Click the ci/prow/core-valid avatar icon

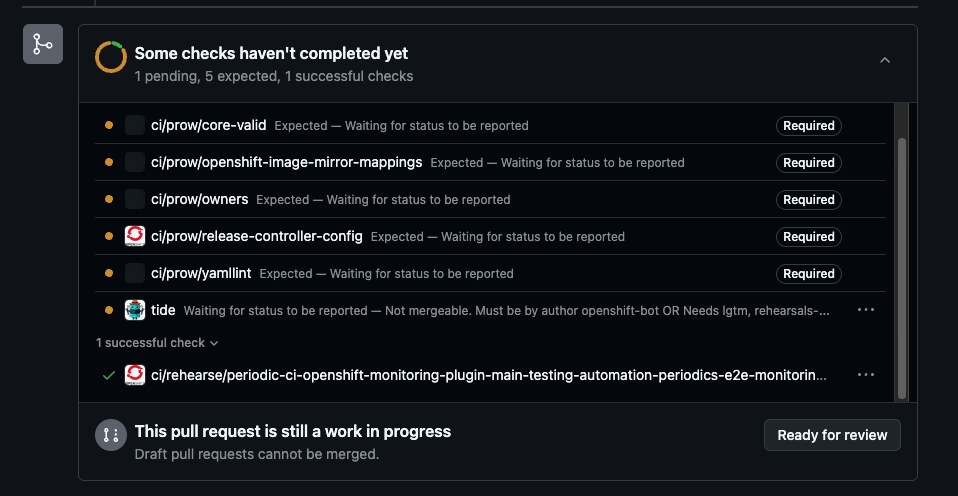(x=135, y=126)
